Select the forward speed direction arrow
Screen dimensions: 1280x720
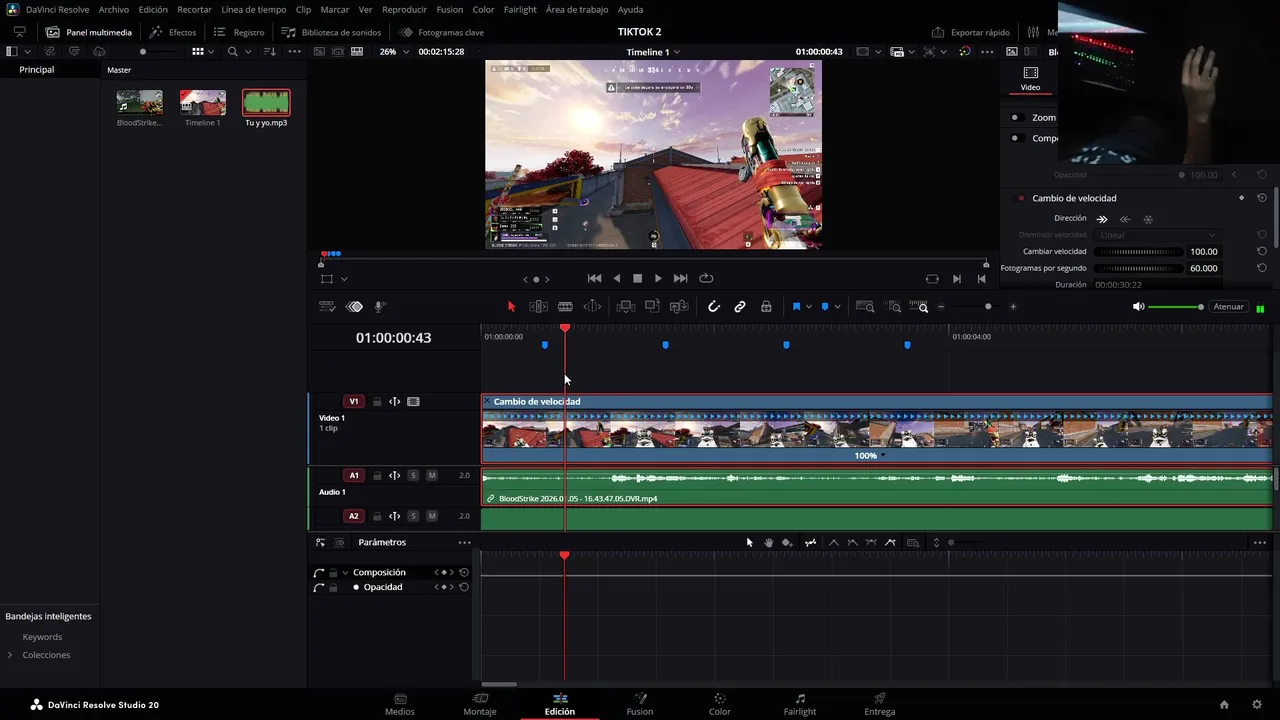(x=1102, y=219)
